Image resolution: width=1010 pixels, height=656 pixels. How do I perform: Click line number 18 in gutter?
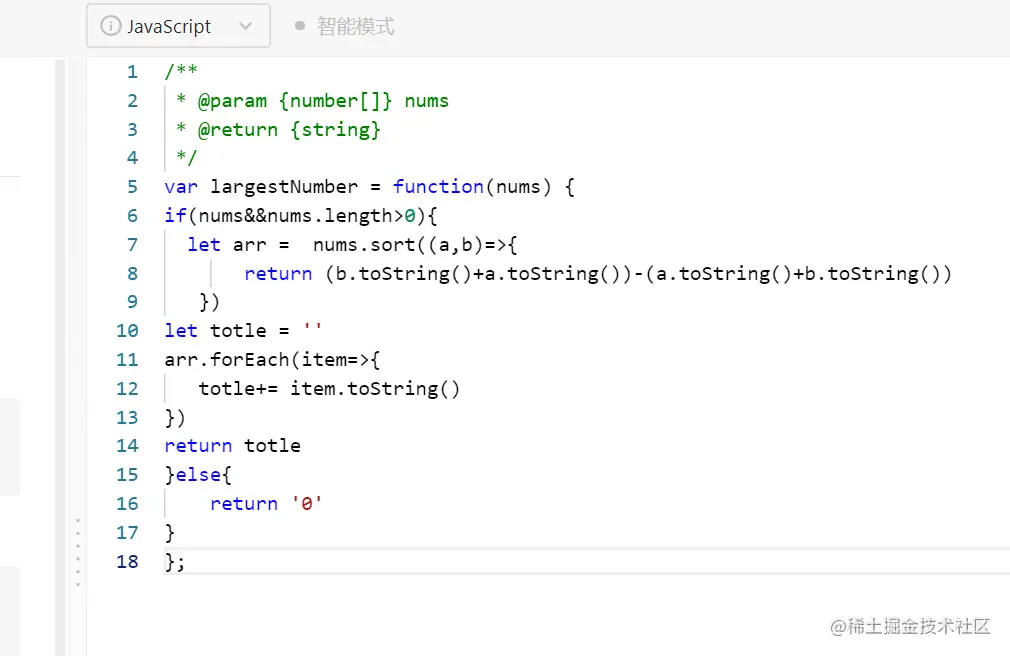pos(127,561)
